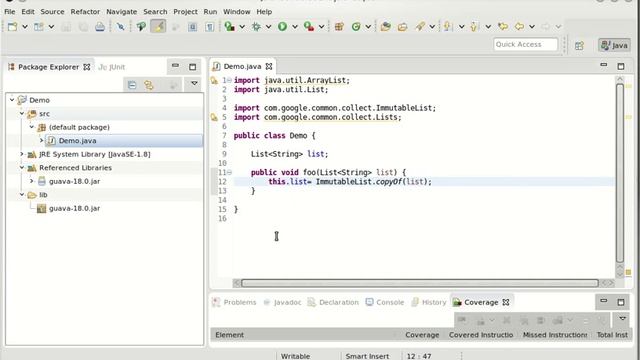The width and height of the screenshot is (640, 360).
Task: Select guava-18.0.jar in lib folder
Action: (74, 208)
